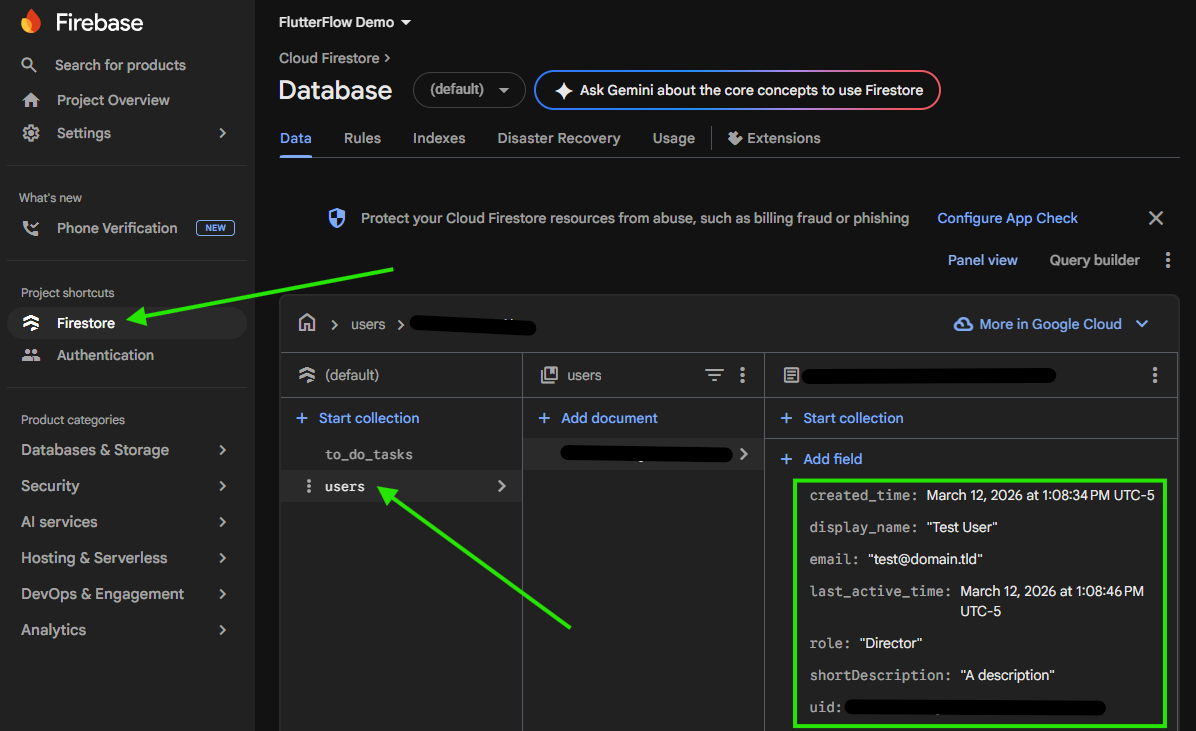The width and height of the screenshot is (1196, 731).
Task: Open Query builder
Action: (1095, 260)
